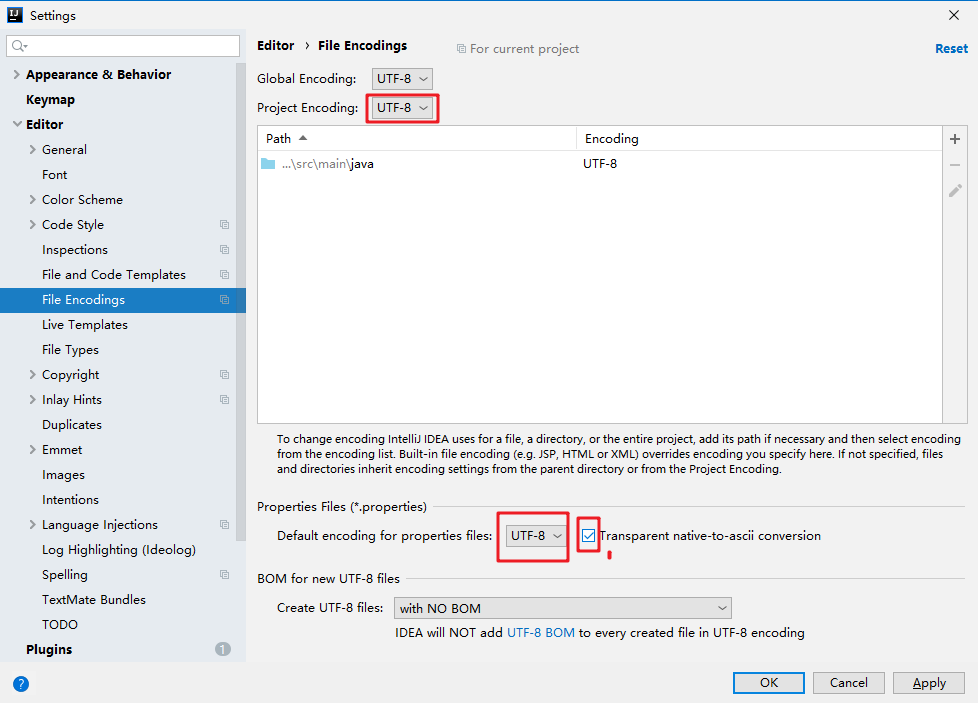Close the Settings dialog
Viewport: 978px width, 703px height.
pyautogui.click(x=954, y=15)
